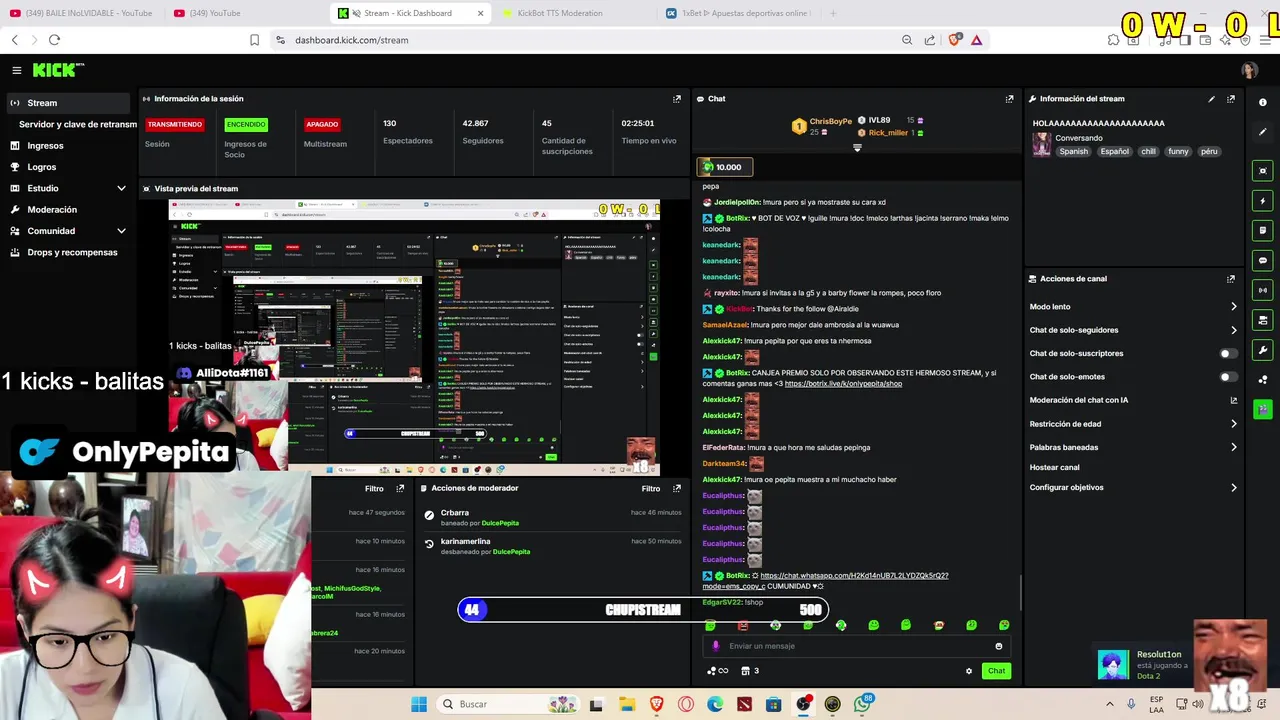Screen dimensions: 1280x720
Task: Open Palabras baneadas options arrow
Action: coord(1233,447)
